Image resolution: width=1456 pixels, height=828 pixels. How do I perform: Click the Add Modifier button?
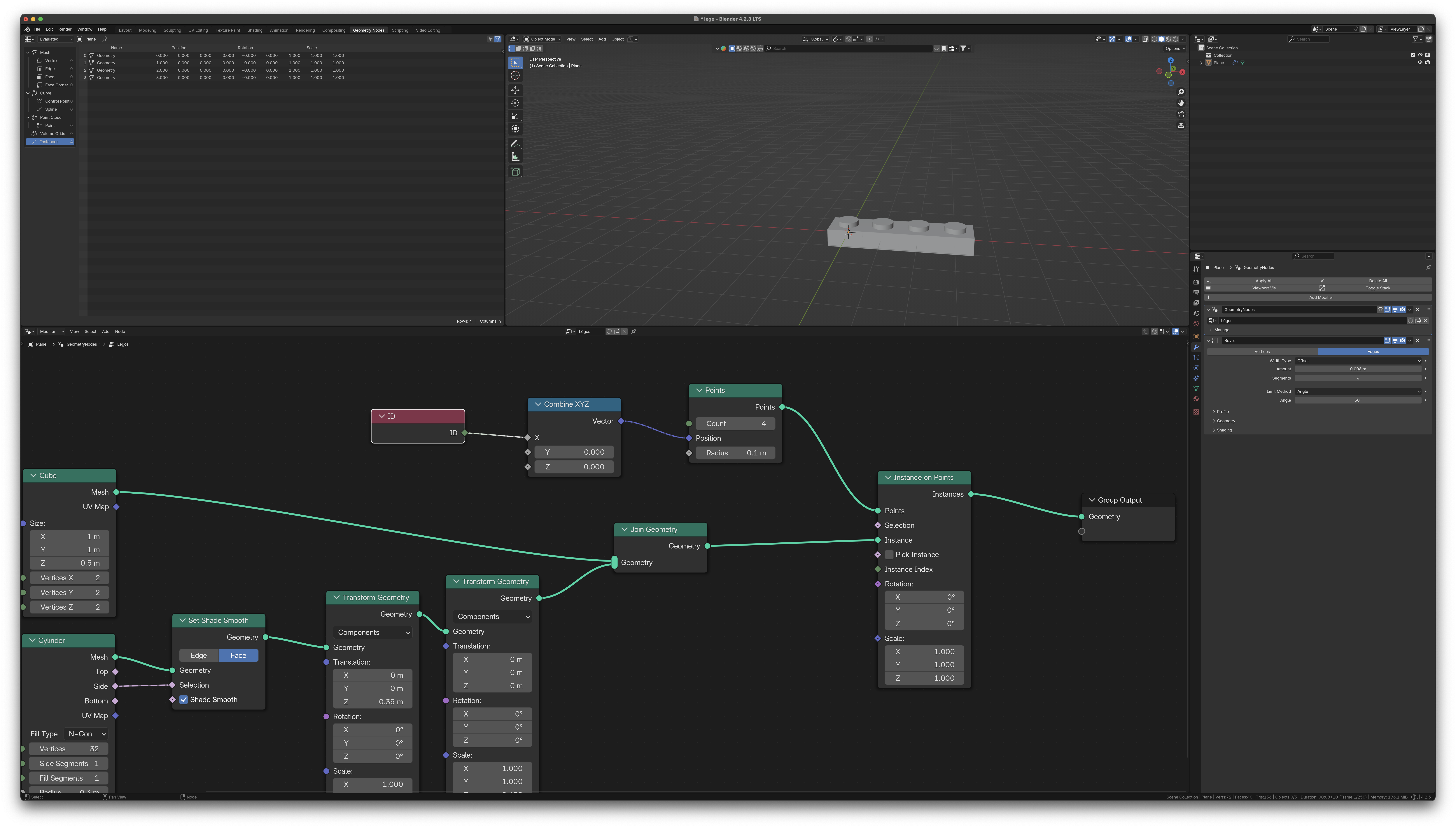[x=1318, y=297]
